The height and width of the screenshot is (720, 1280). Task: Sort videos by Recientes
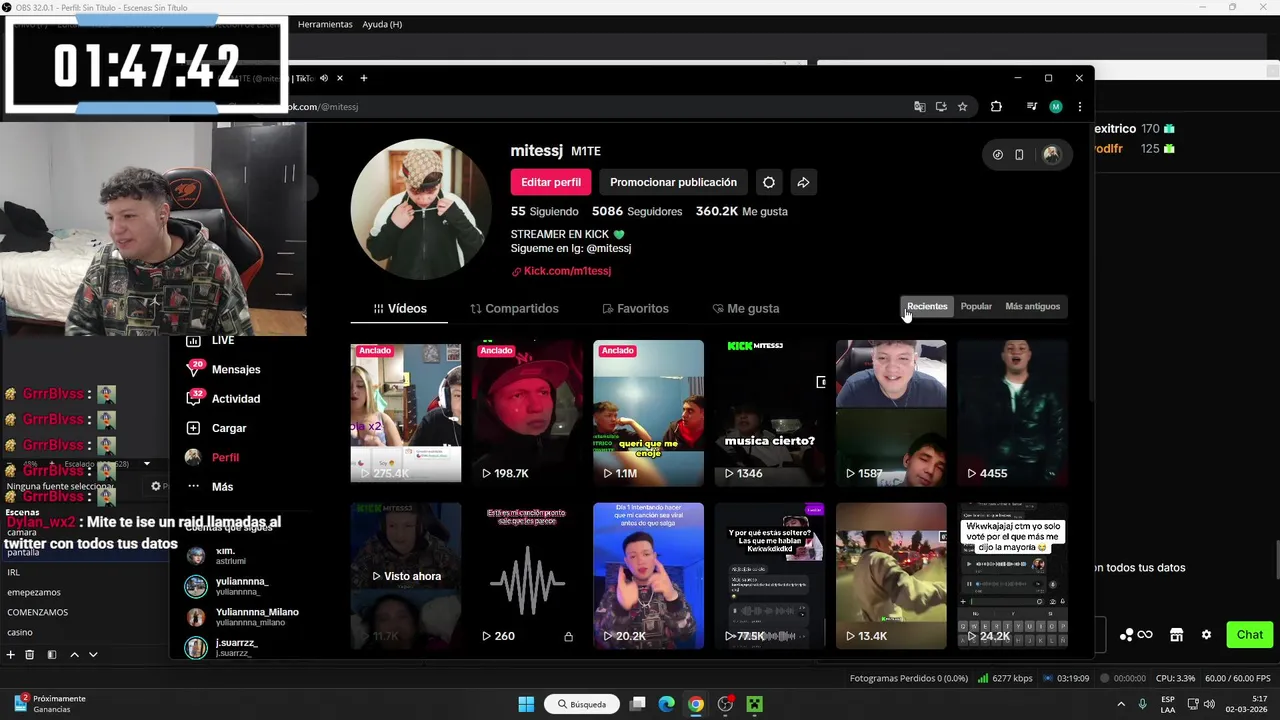(x=927, y=307)
